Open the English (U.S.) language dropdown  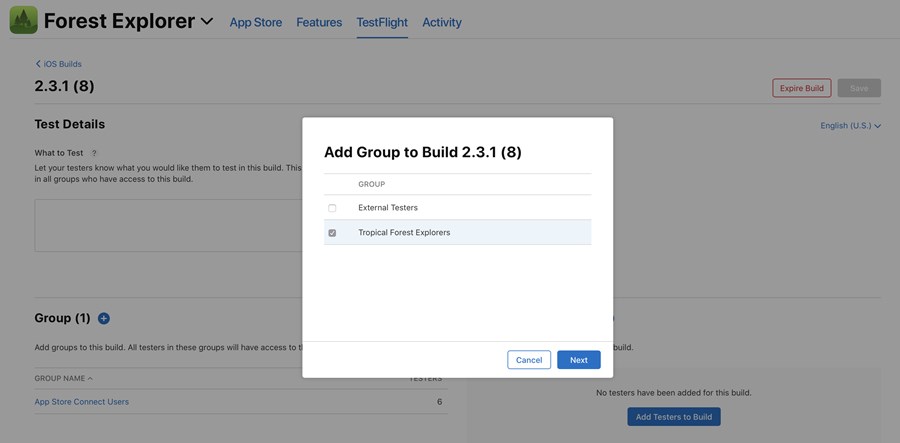click(850, 126)
